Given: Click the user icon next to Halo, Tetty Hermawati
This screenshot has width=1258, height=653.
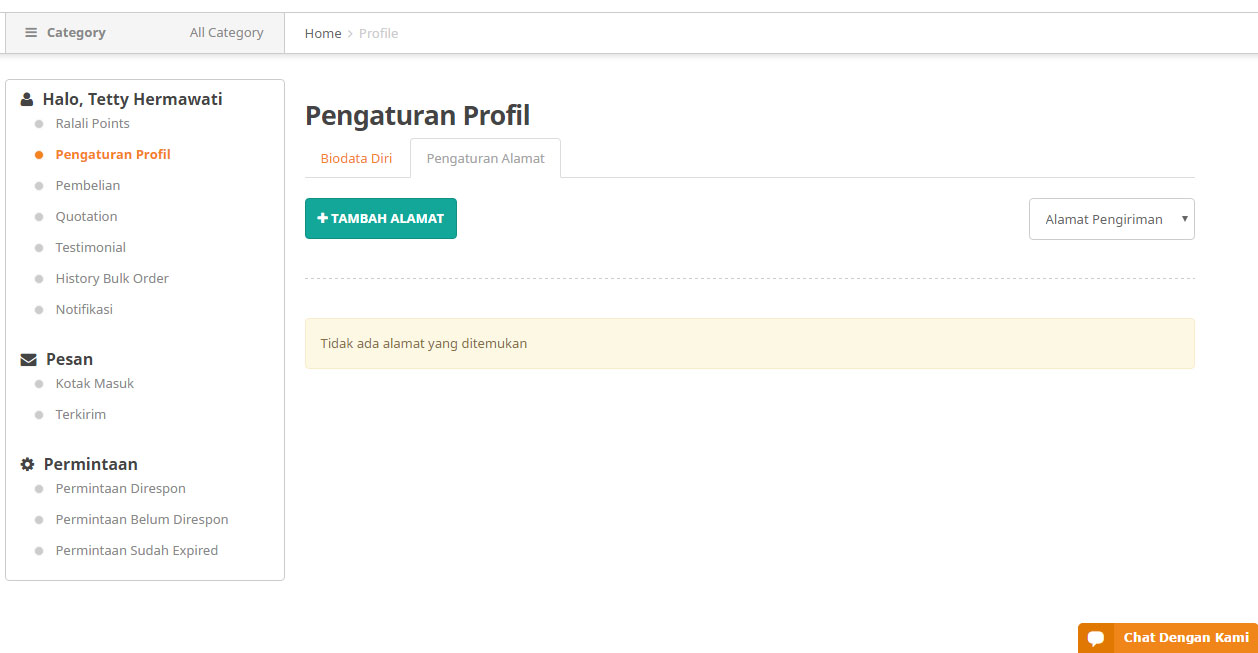Looking at the screenshot, I should click(27, 100).
